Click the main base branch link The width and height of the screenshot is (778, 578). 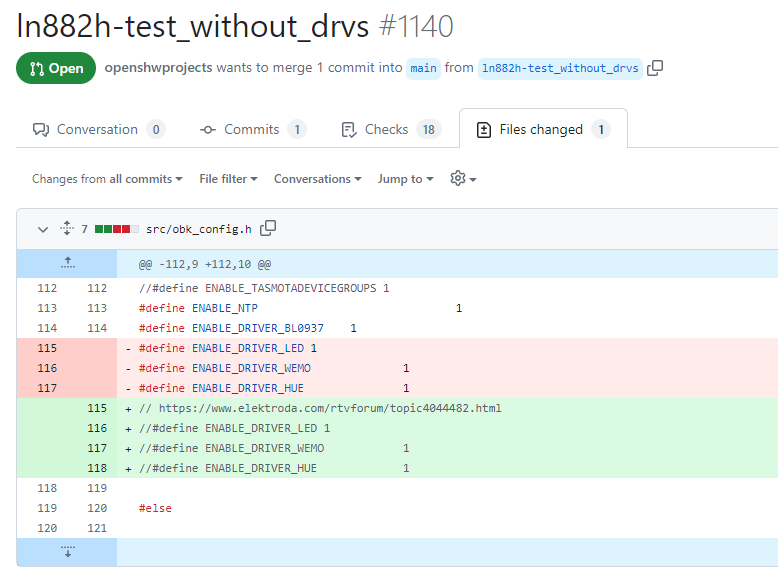tap(423, 68)
